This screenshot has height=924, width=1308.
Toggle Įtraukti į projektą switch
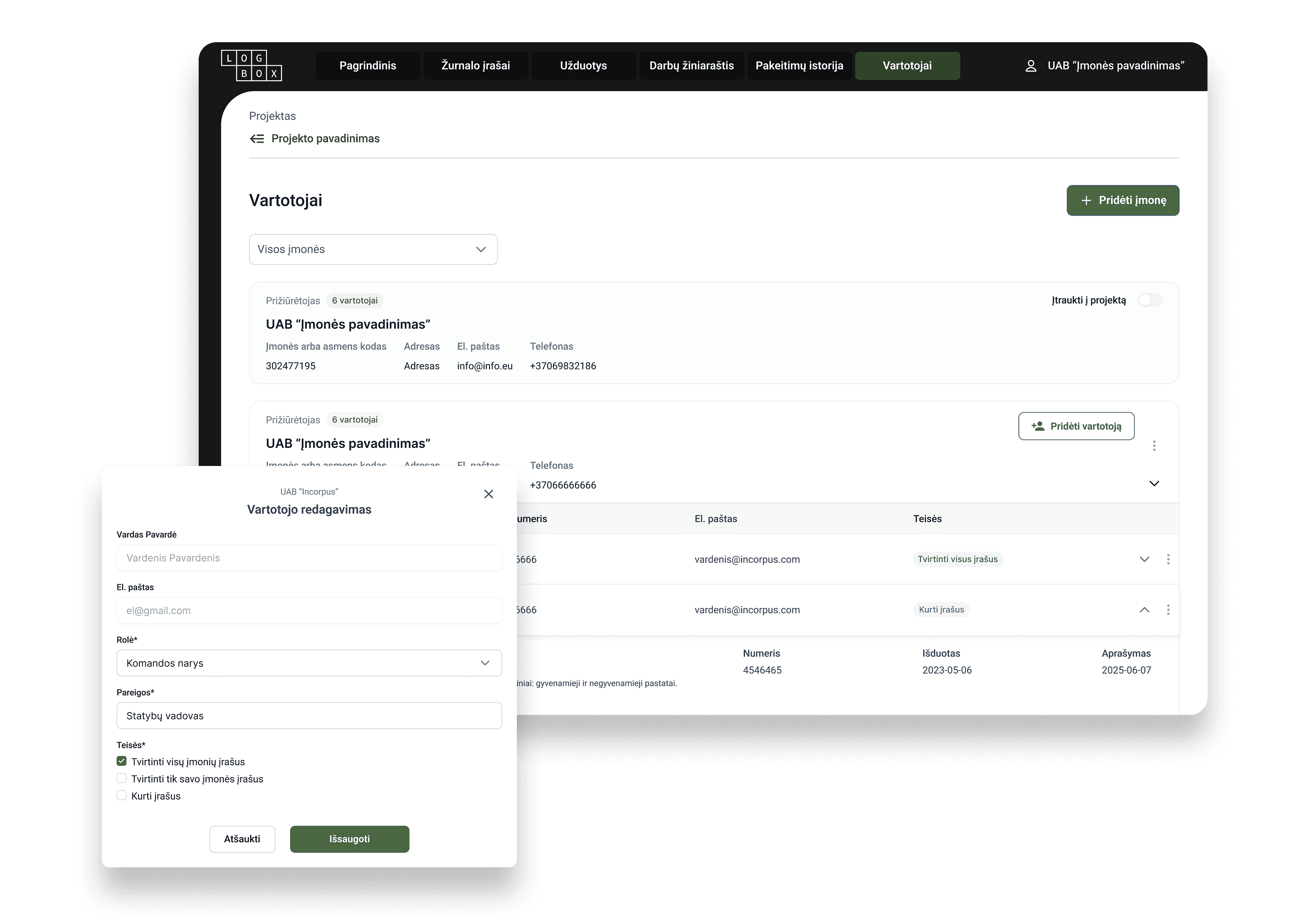coord(1150,300)
